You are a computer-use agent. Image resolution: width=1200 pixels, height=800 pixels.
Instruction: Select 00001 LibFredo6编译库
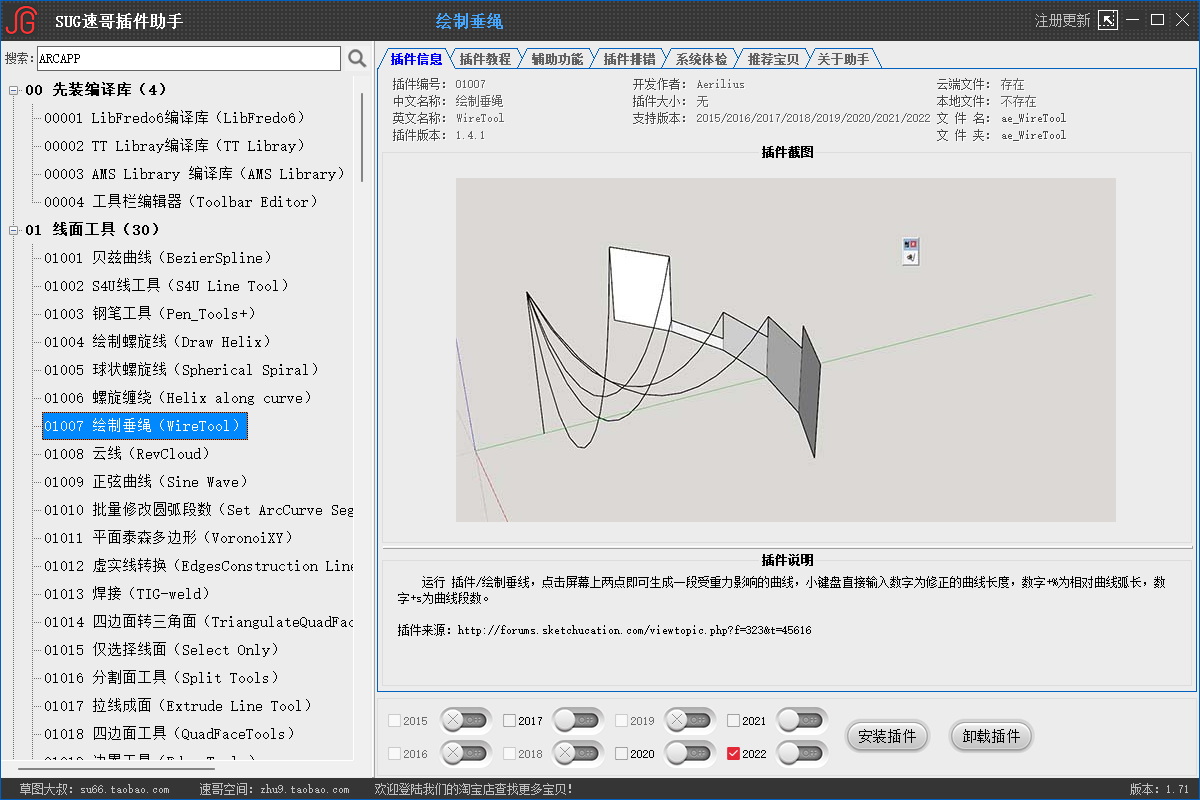tap(174, 118)
